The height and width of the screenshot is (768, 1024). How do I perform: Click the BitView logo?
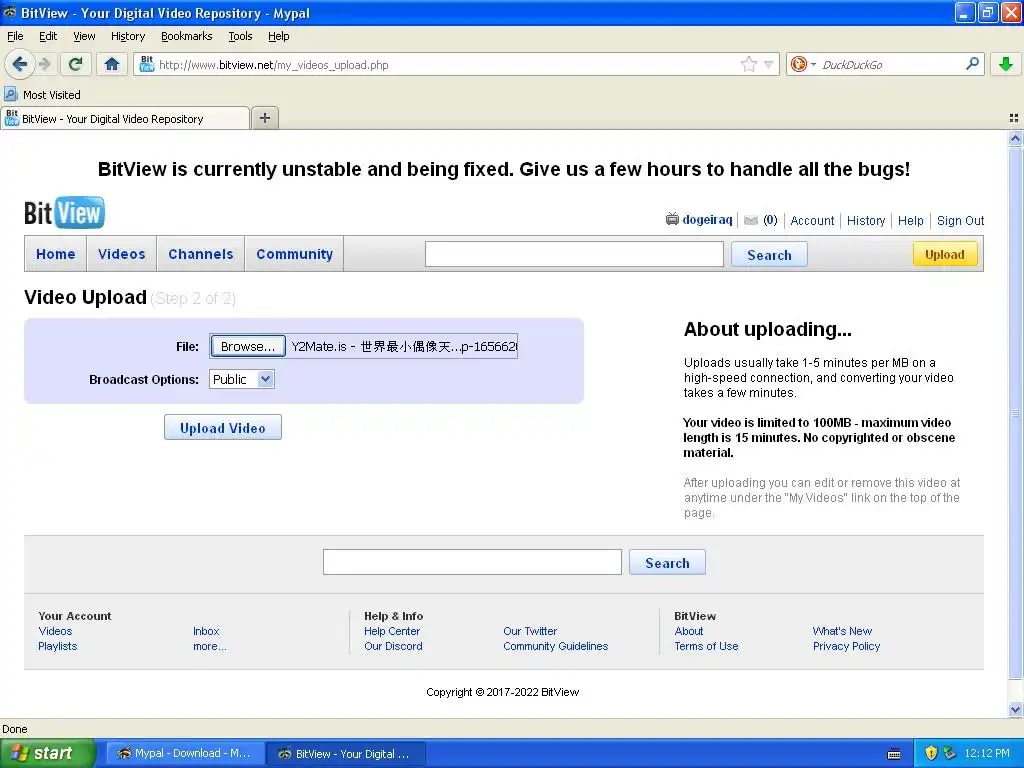coord(64,212)
